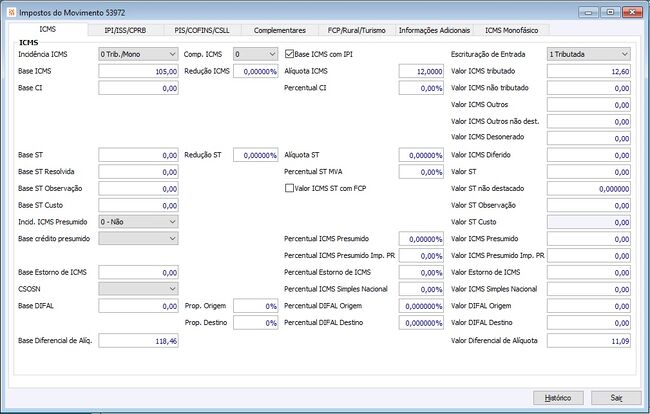Select the Valor ICMS tributado field

(x=589, y=71)
